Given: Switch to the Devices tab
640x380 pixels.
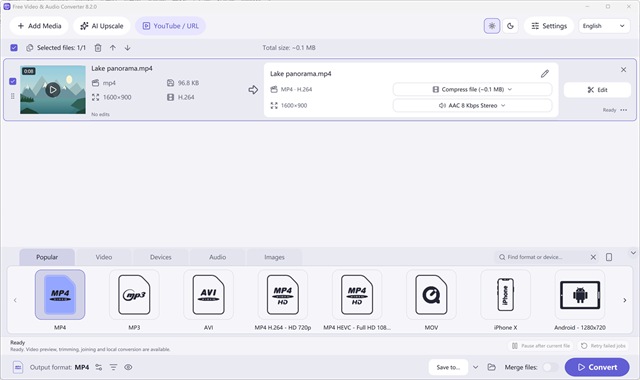Looking at the screenshot, I should coord(160,257).
